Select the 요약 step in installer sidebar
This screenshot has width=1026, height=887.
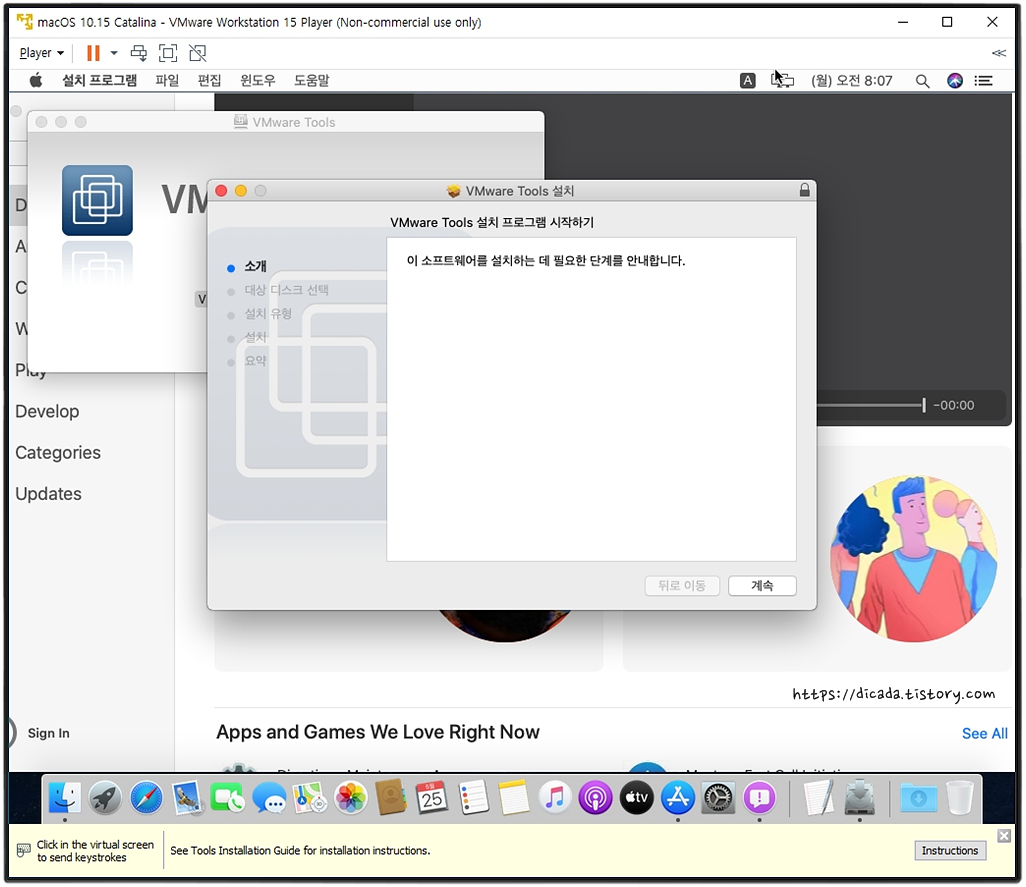[255, 360]
